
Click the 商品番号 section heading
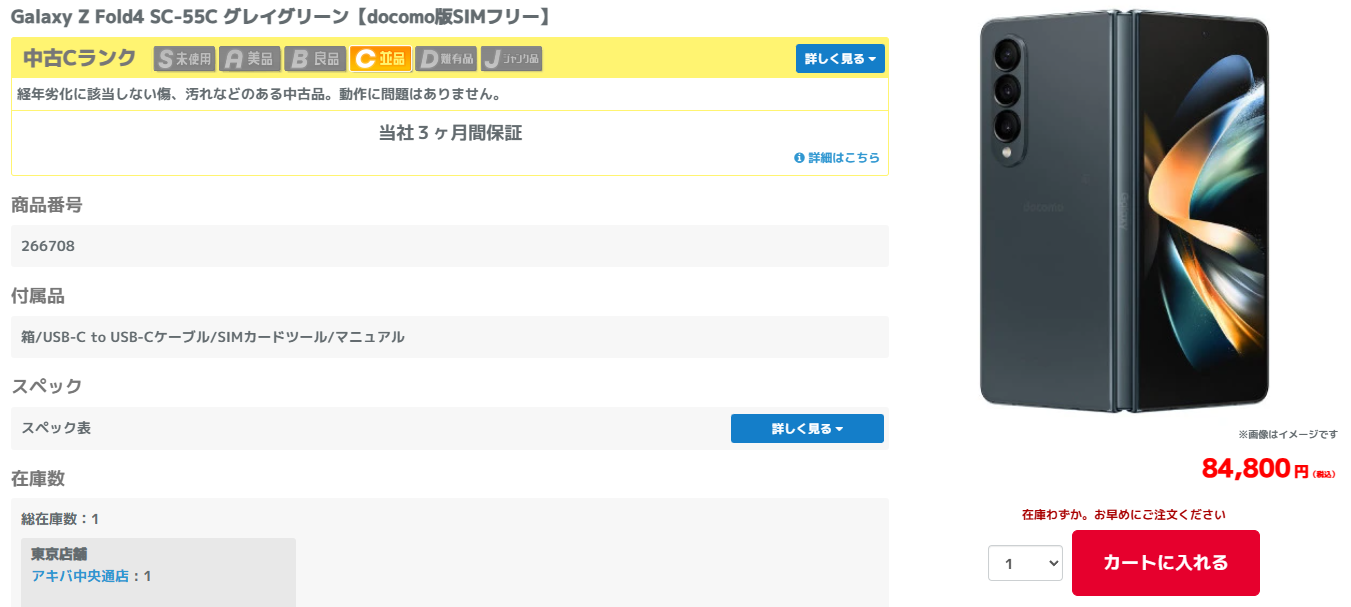(x=46, y=205)
